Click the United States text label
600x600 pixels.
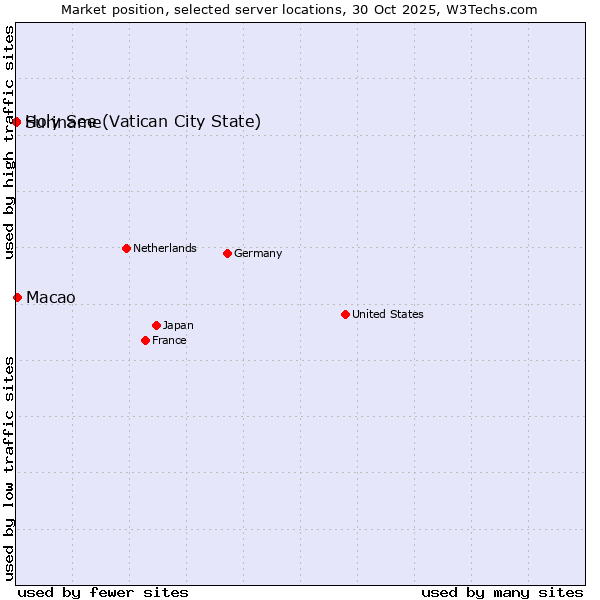(x=387, y=314)
